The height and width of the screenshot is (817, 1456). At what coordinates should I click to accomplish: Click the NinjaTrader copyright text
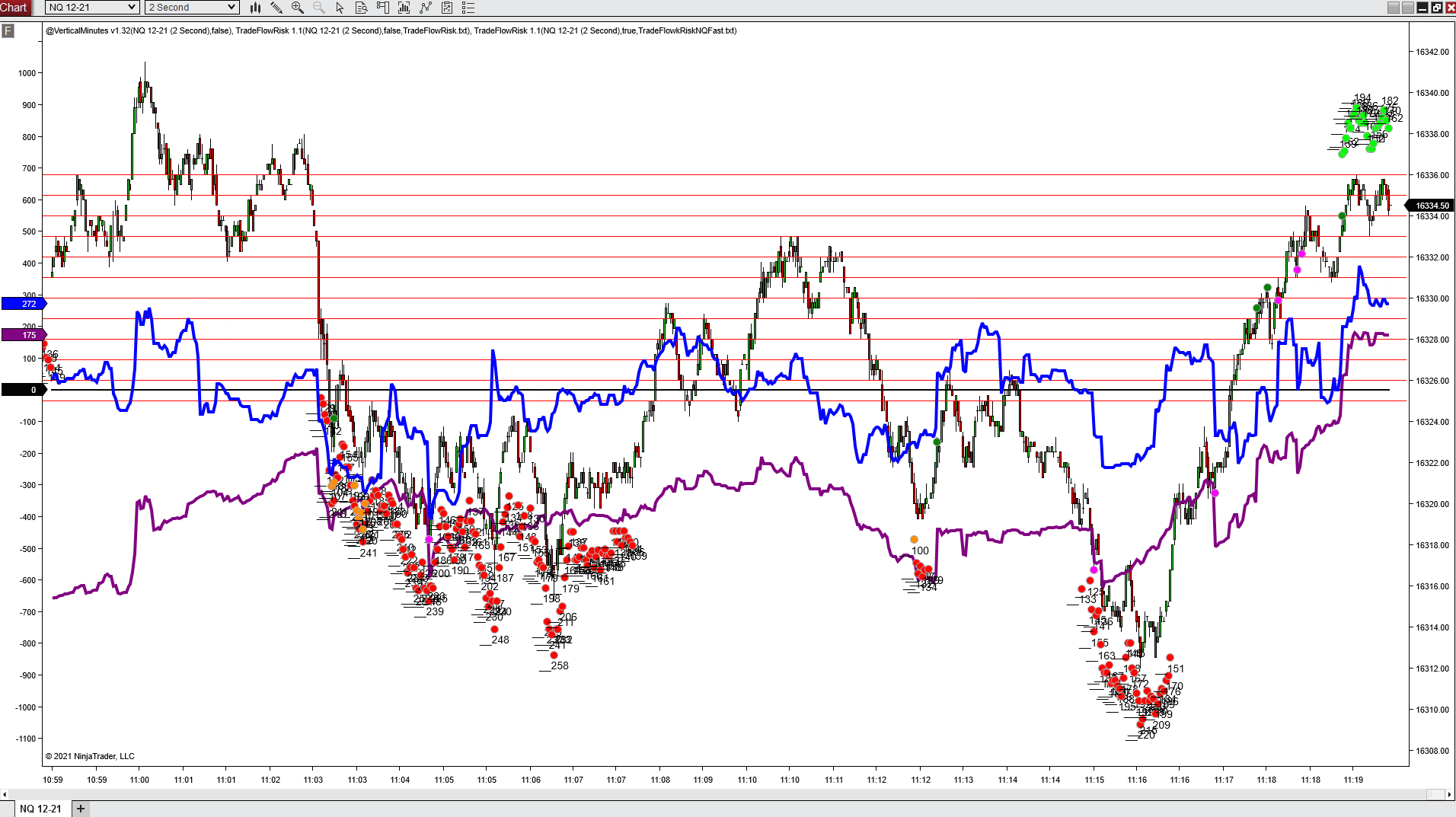tap(90, 756)
